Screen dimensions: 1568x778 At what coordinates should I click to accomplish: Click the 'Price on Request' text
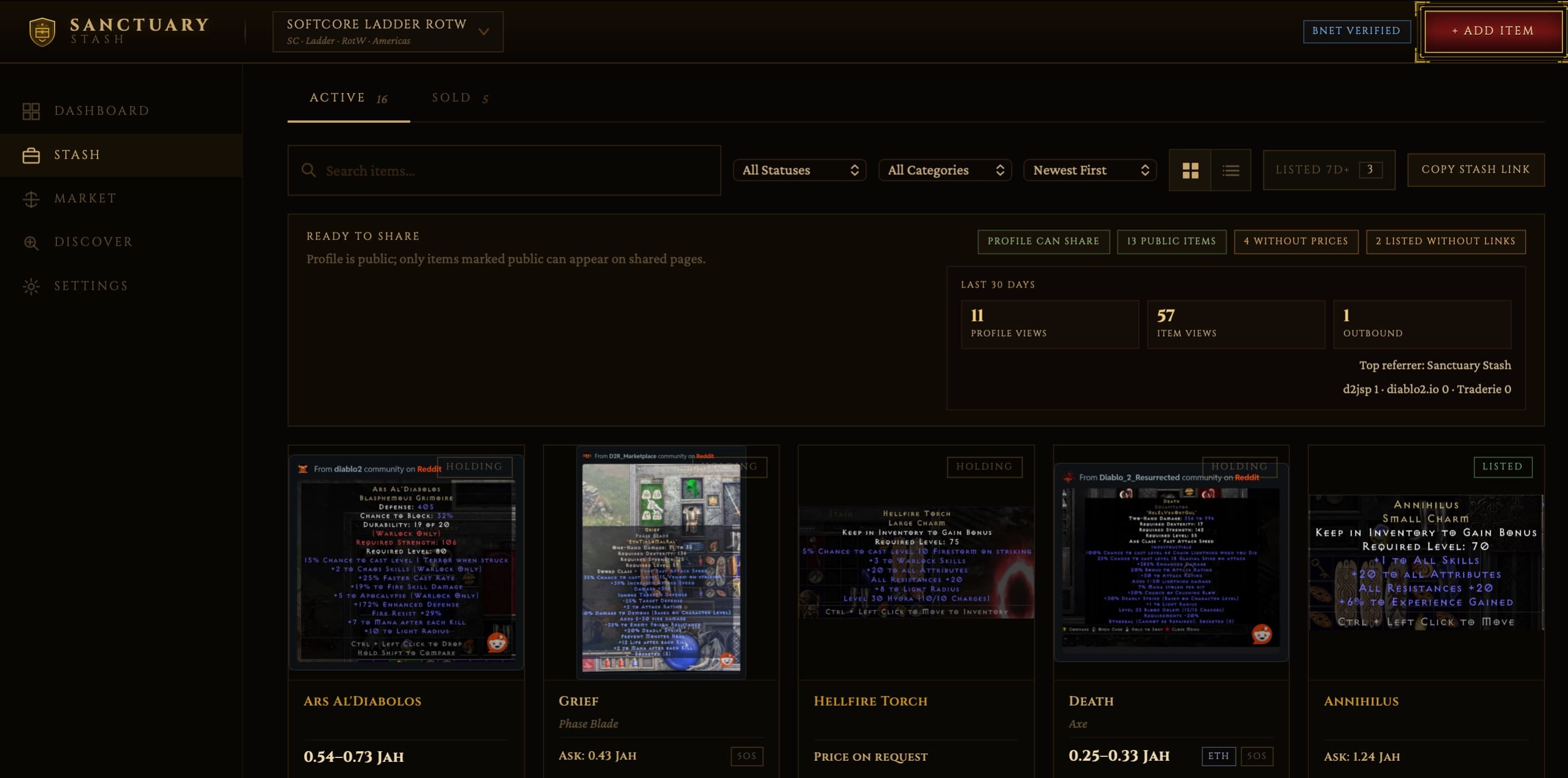[x=870, y=757]
